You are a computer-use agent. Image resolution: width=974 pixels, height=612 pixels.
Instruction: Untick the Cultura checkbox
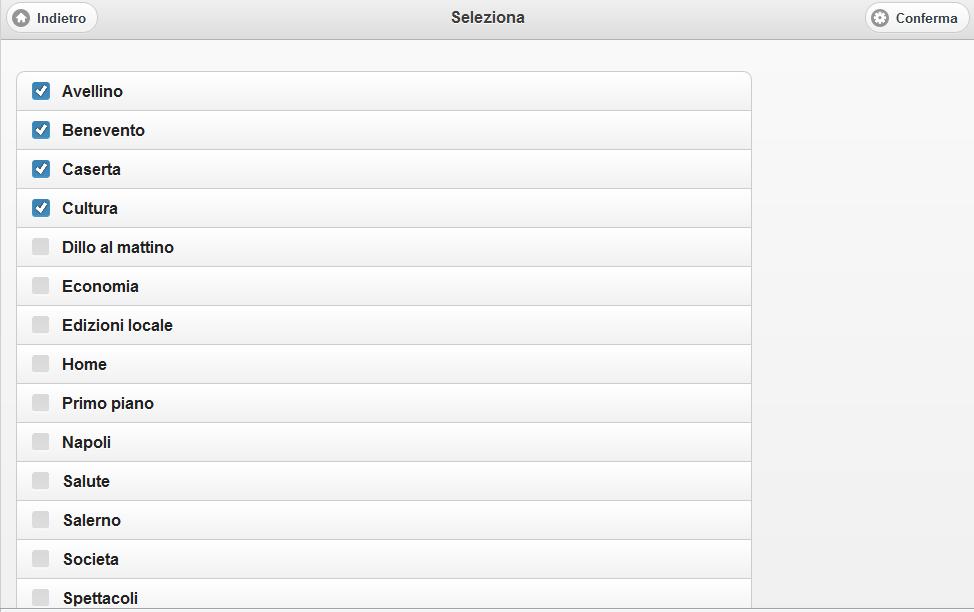(41, 208)
